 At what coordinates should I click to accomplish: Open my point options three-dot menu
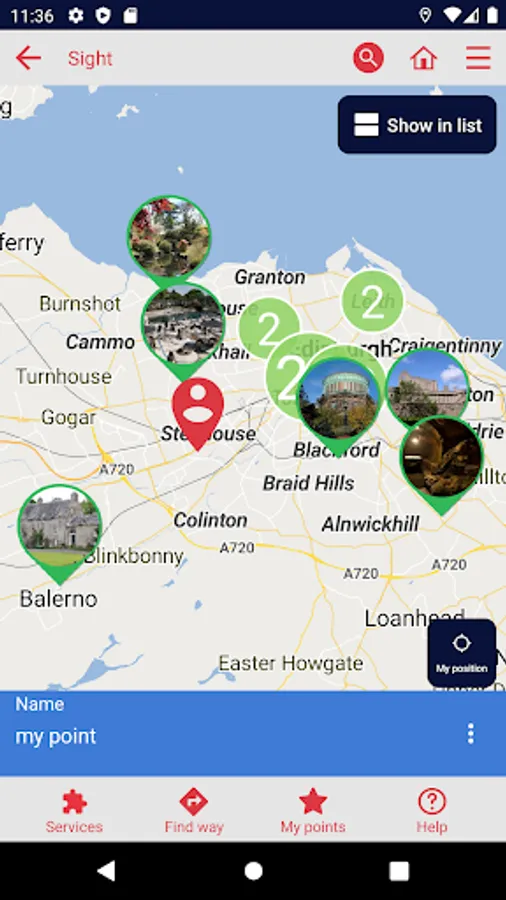(x=470, y=734)
